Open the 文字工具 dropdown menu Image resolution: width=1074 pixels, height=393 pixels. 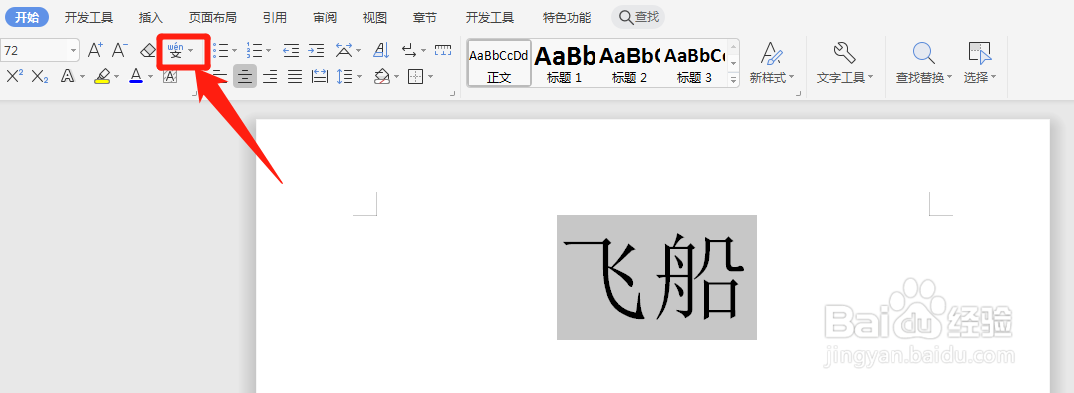[845, 78]
